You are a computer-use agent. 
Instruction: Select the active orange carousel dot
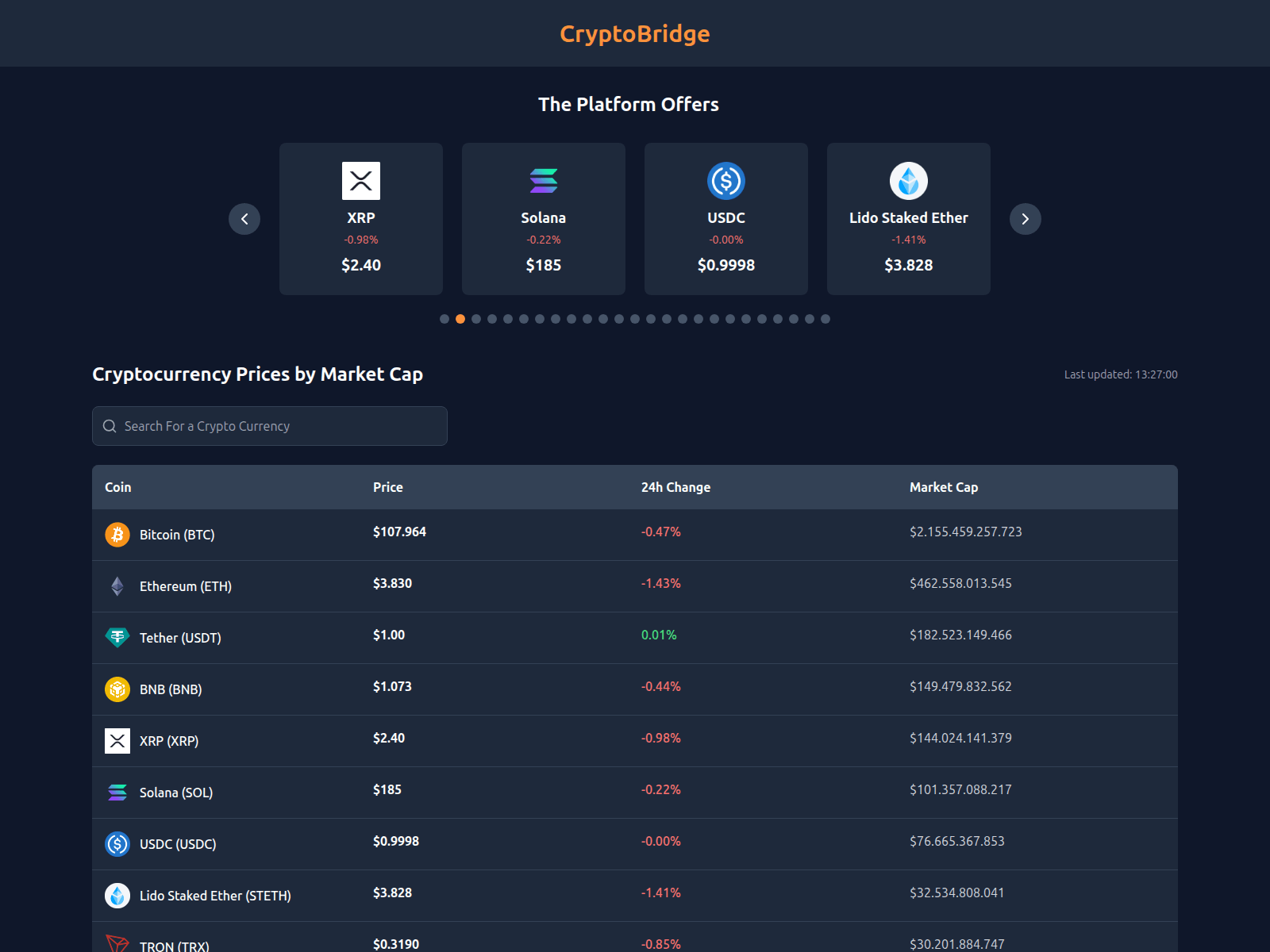(460, 319)
